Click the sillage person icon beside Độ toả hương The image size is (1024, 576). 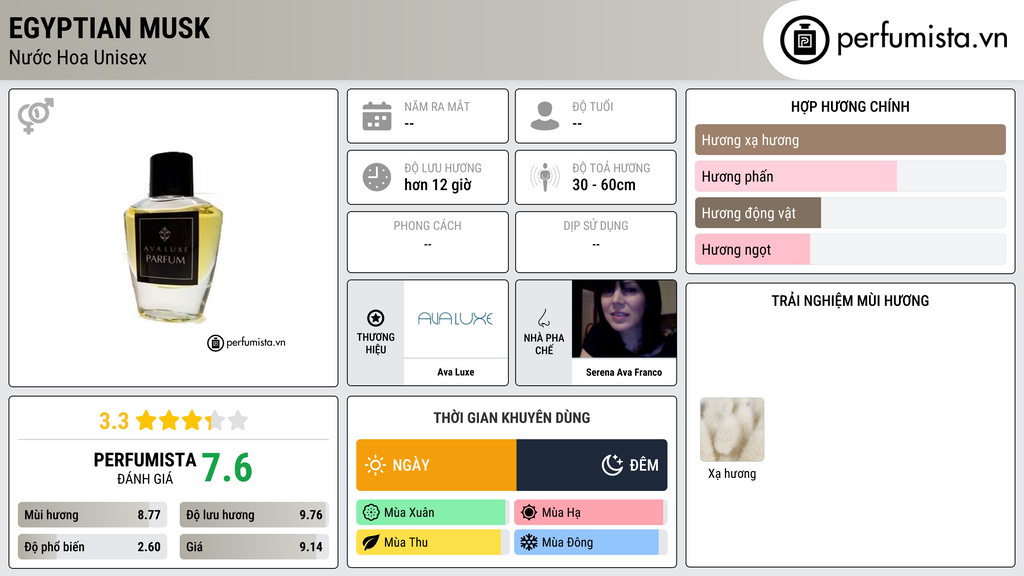[x=545, y=177]
